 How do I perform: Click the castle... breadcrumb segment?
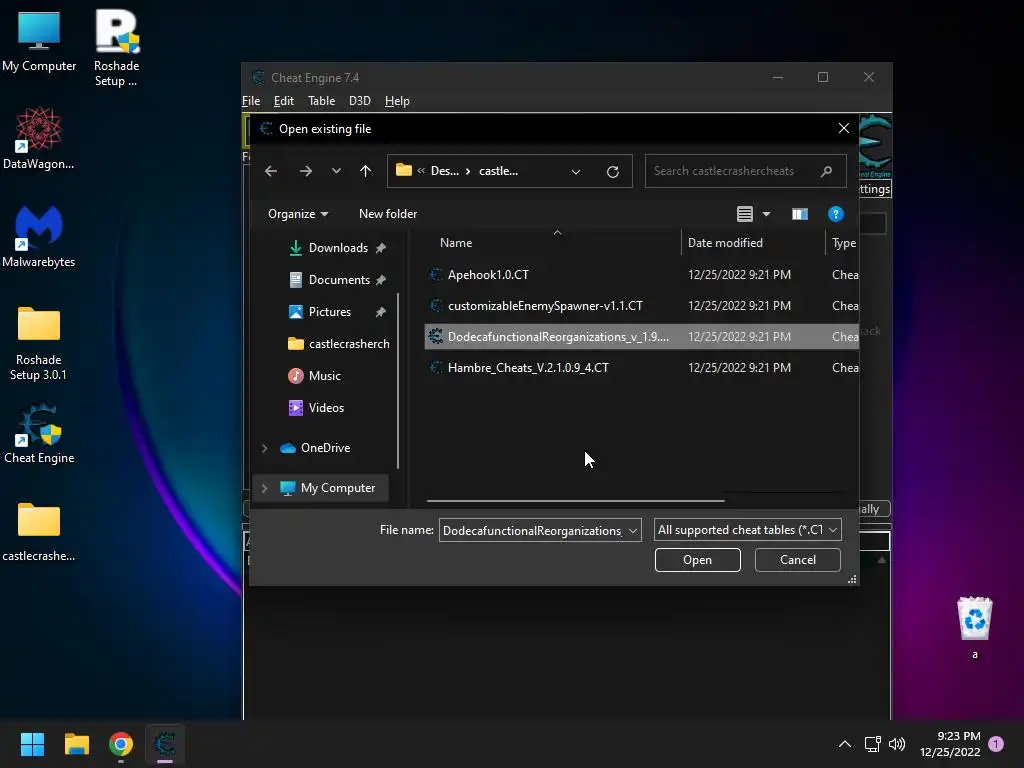[x=498, y=171]
